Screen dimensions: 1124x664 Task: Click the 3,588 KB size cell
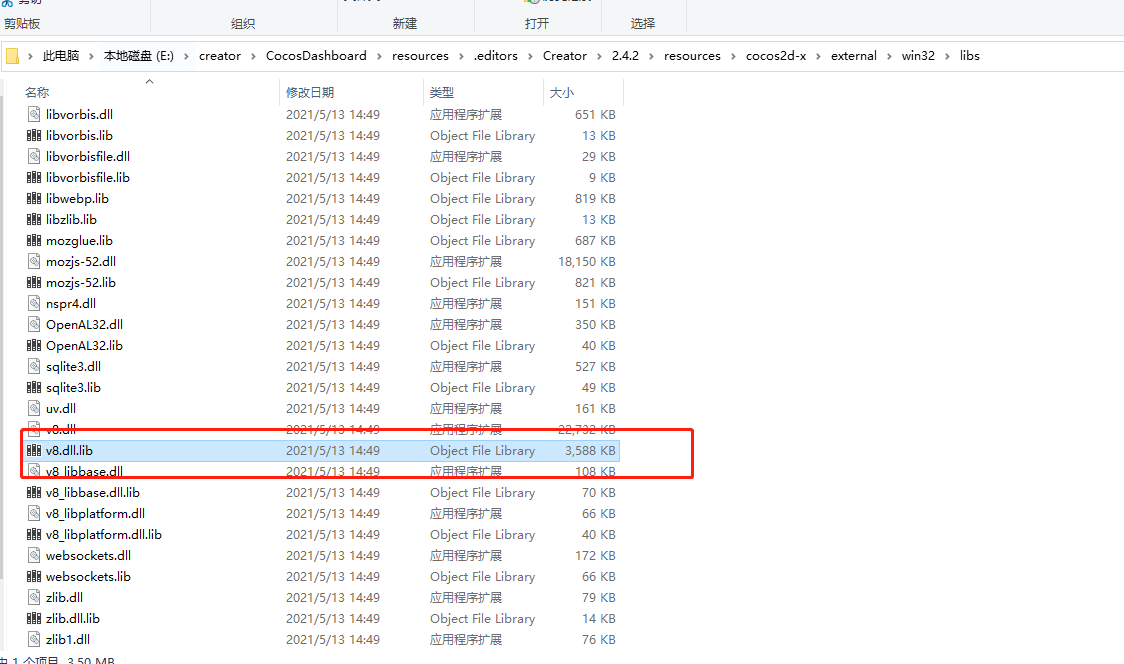click(x=590, y=450)
